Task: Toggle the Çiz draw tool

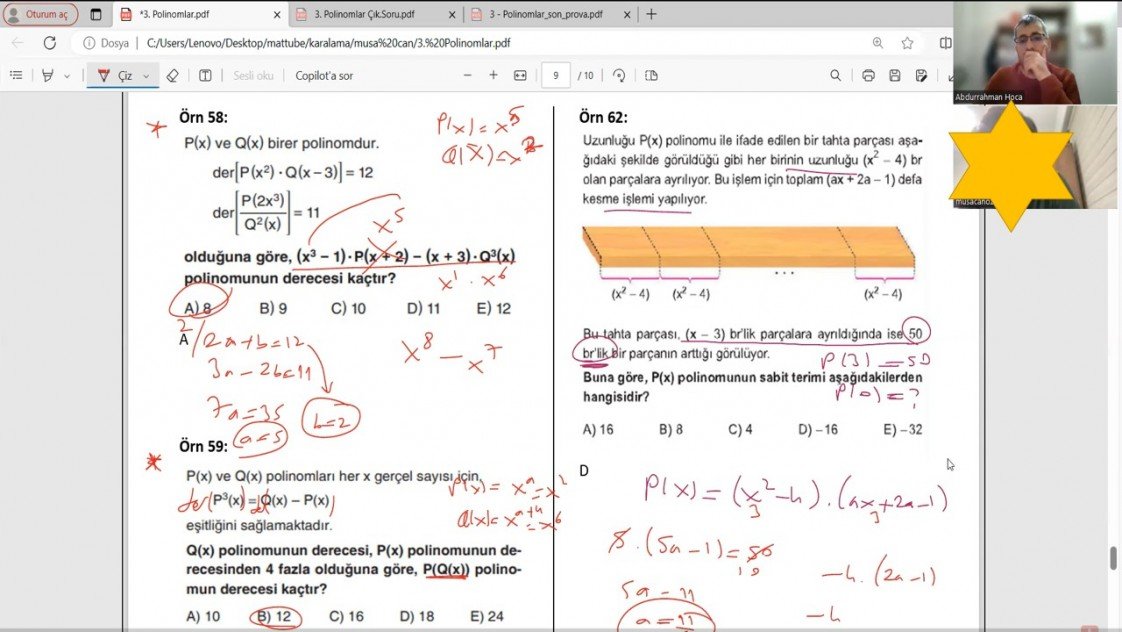Action: [115, 75]
